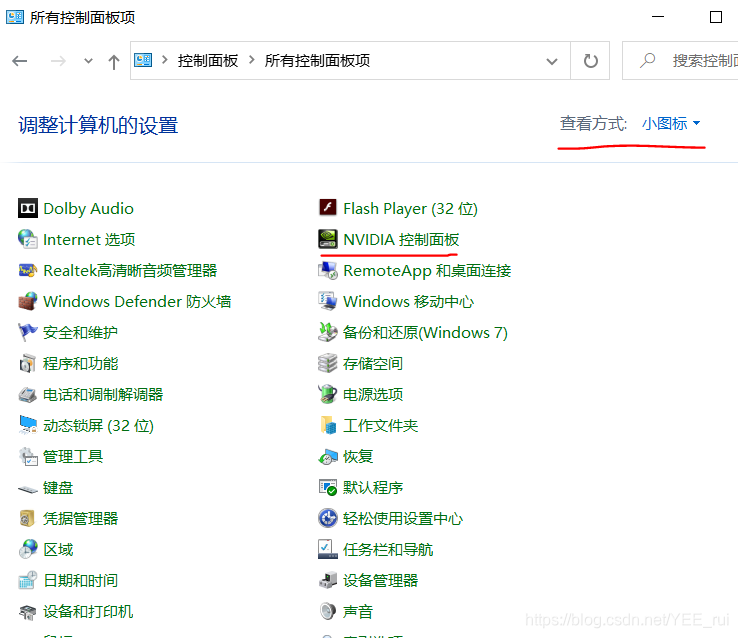Viewport: 738px width, 638px height.
Task: Click the 工作文件夹 folder icon
Action: click(x=328, y=425)
